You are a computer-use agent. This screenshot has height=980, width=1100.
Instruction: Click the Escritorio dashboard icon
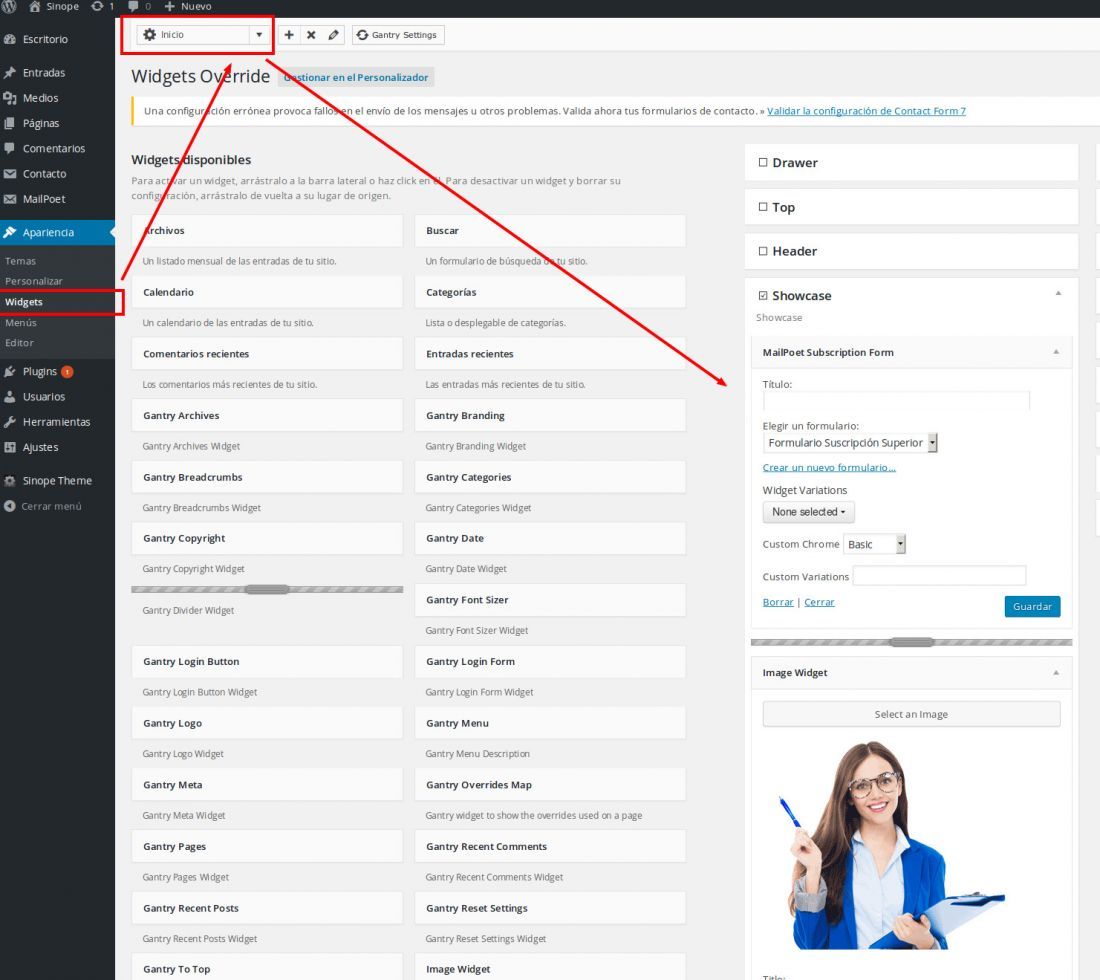click(10, 39)
